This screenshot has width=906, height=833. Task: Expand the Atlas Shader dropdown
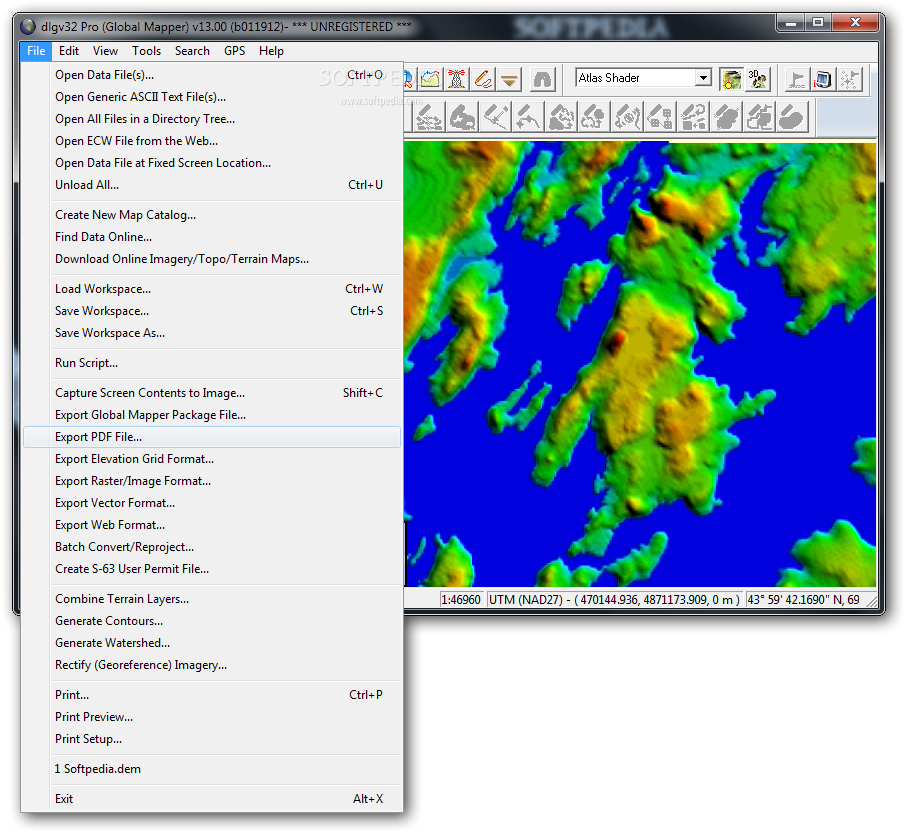pos(703,78)
